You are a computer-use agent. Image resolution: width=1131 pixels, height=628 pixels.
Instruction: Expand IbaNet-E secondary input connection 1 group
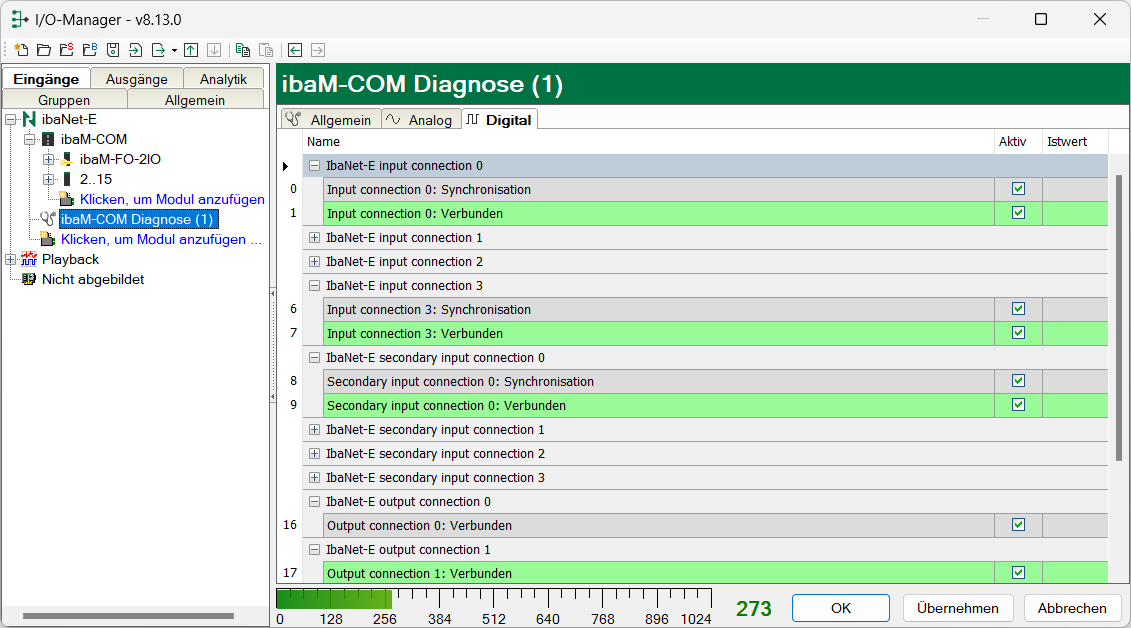click(314, 429)
